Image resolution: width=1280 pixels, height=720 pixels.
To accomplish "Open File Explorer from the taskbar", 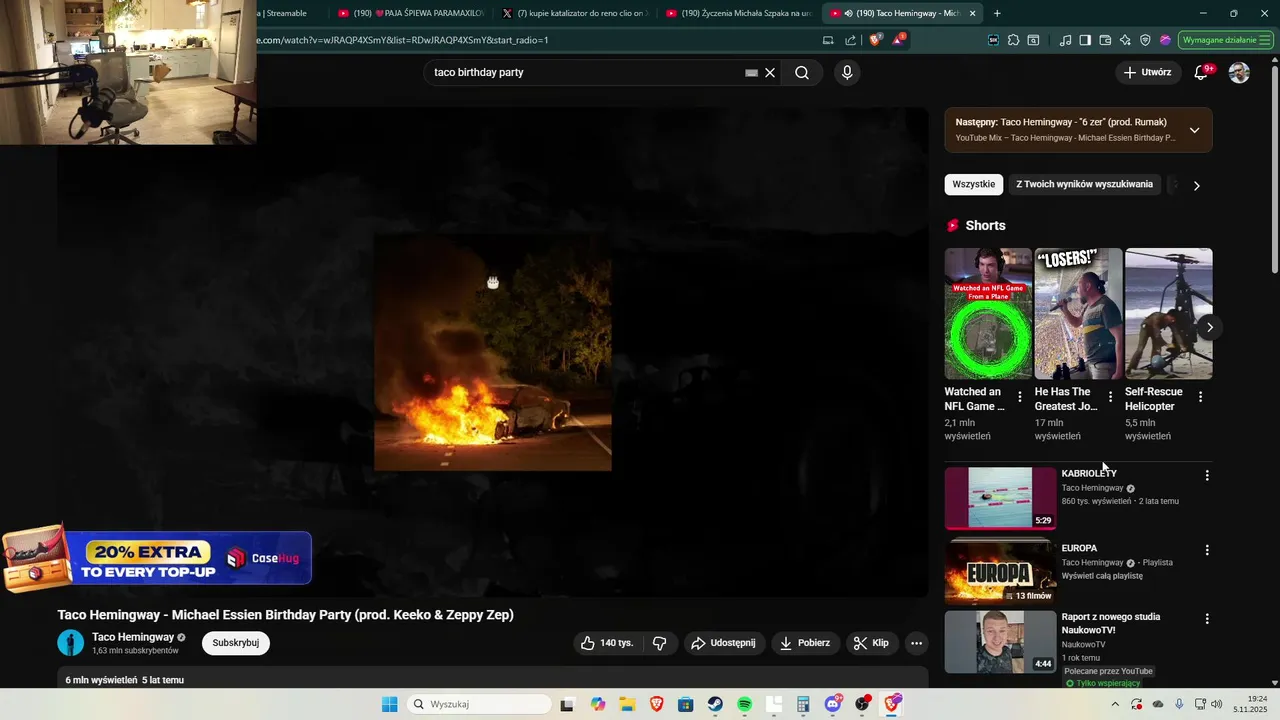I will click(627, 704).
